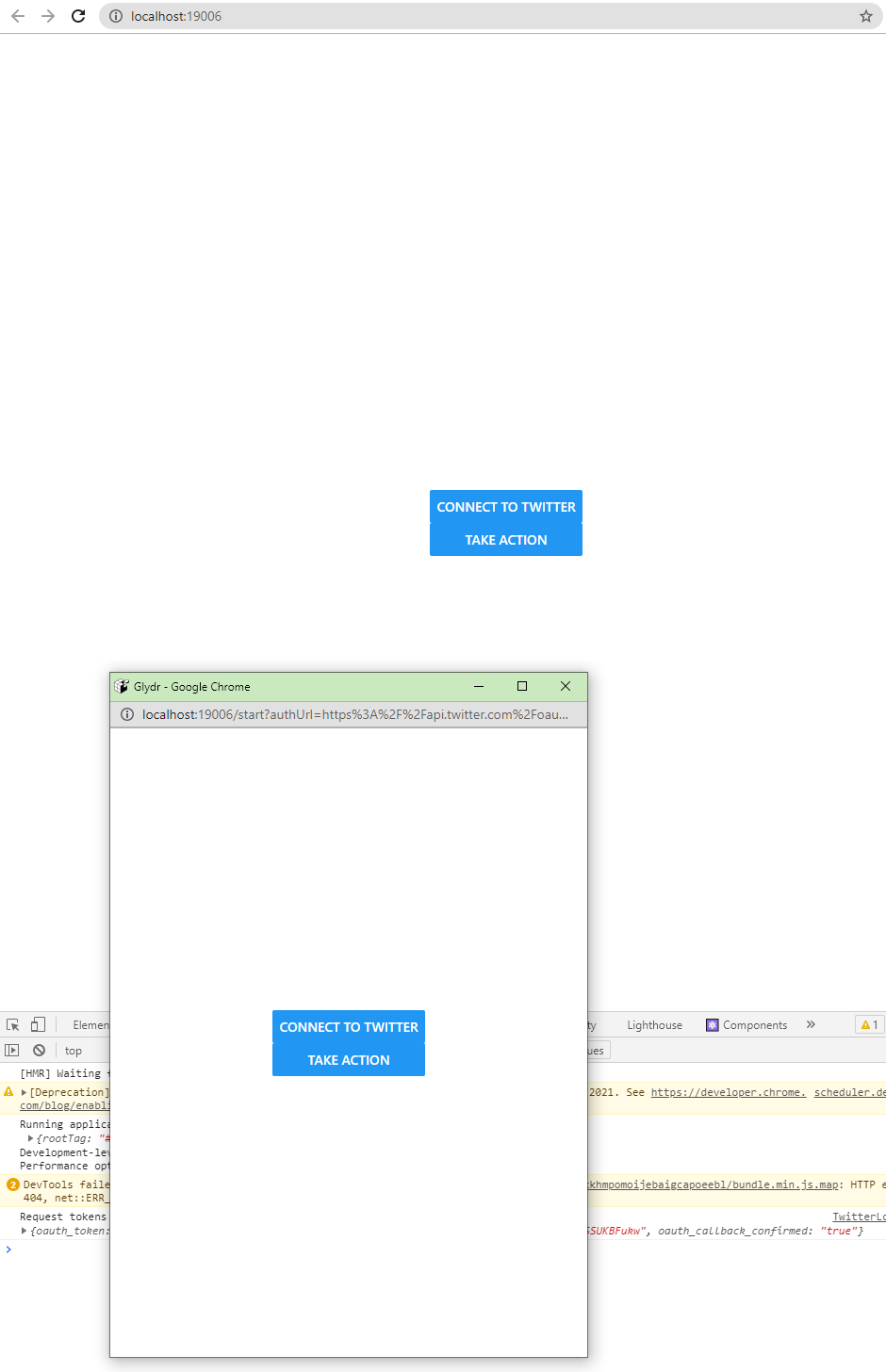The width and height of the screenshot is (886, 1372).
Task: Go forward in main browser window
Action: point(48,16)
